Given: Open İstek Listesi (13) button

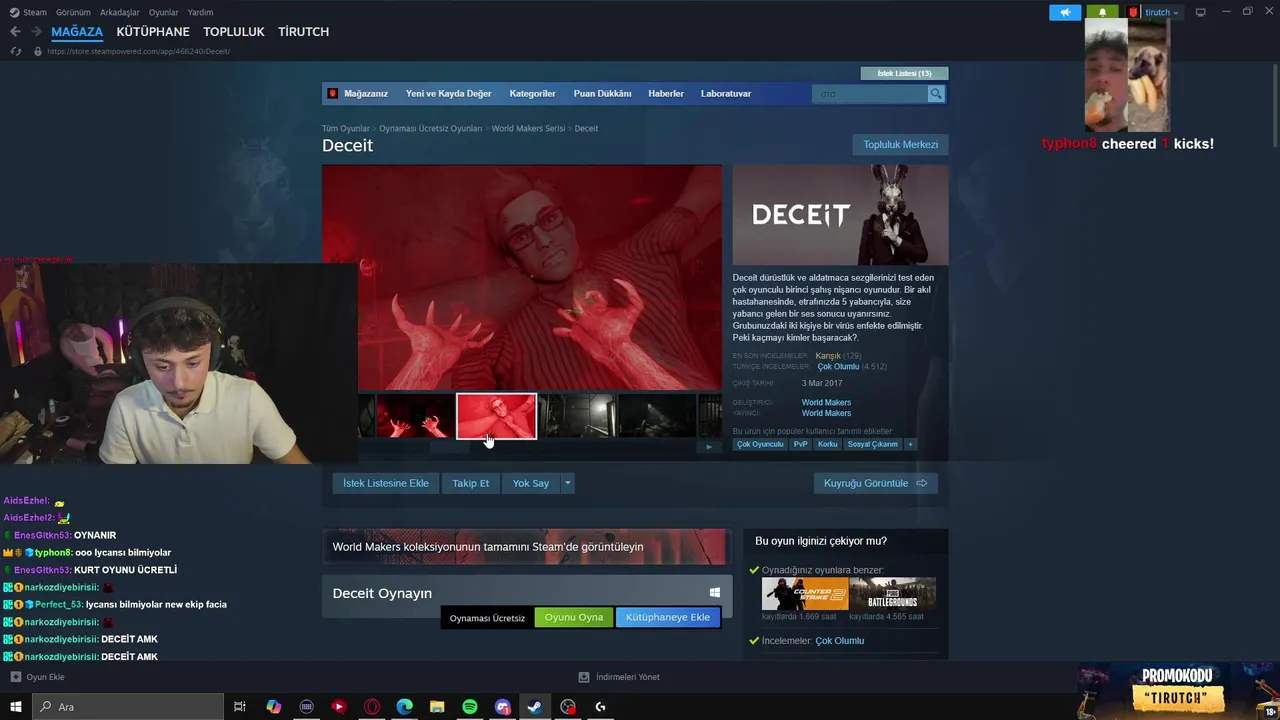Looking at the screenshot, I should pos(904,73).
